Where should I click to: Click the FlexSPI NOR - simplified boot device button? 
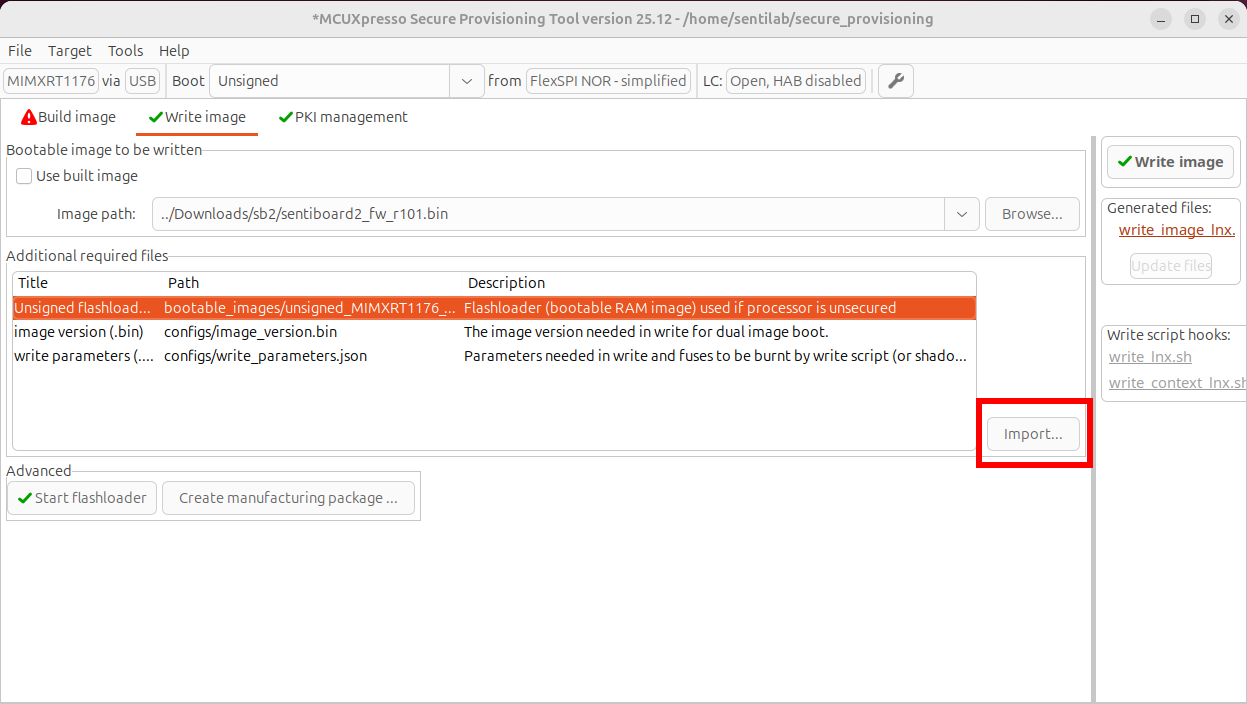point(608,81)
